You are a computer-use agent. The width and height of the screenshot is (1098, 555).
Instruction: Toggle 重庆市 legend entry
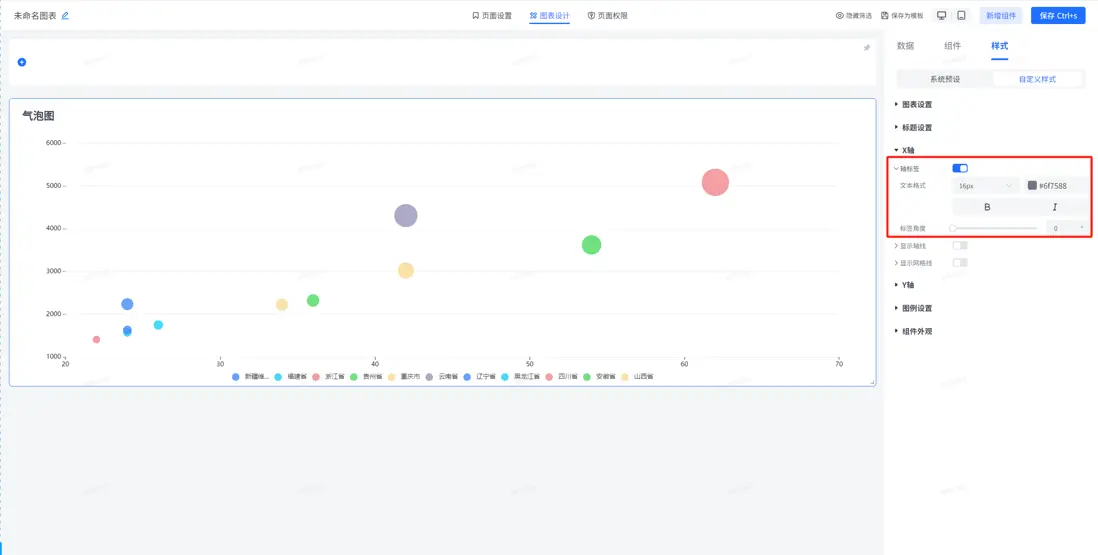(404, 377)
